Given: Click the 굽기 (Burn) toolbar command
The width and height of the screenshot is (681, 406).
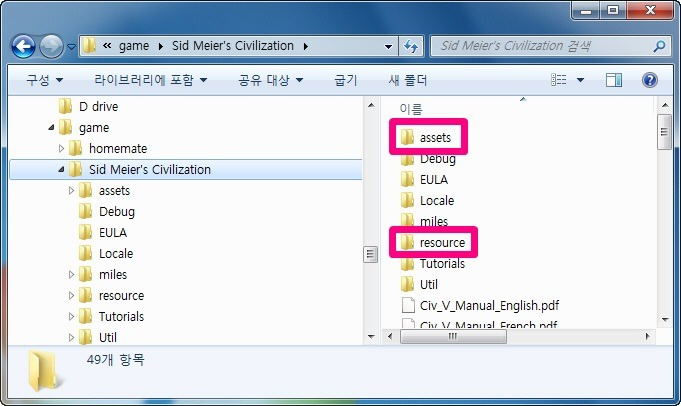Looking at the screenshot, I should click(x=346, y=80).
